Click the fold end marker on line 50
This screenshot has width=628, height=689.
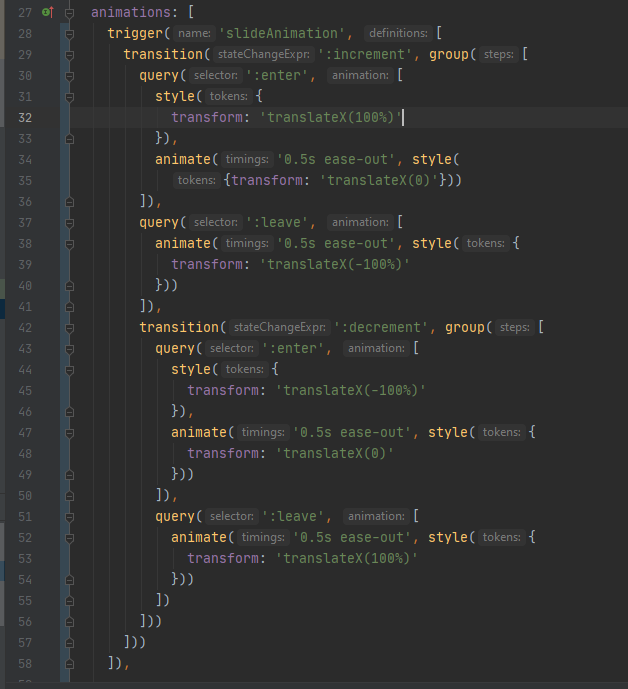tap(69, 496)
